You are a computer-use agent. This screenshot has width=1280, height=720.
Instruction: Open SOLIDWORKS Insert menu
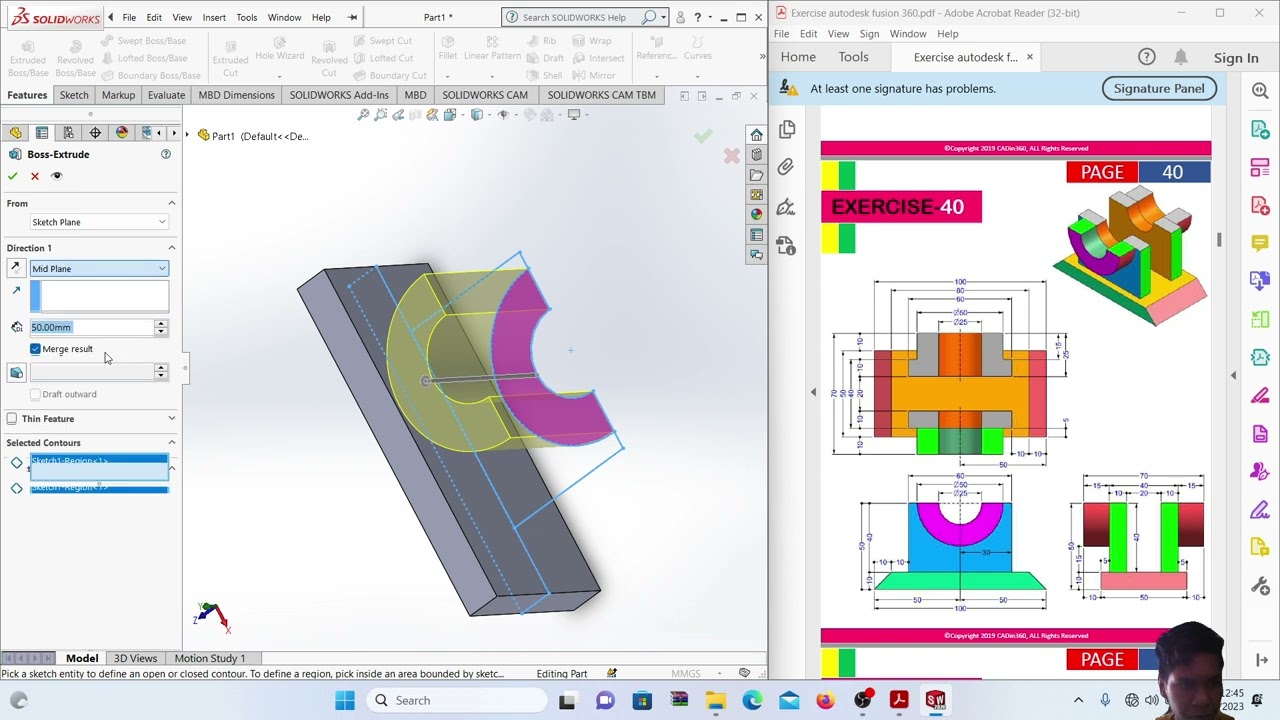[x=214, y=17]
